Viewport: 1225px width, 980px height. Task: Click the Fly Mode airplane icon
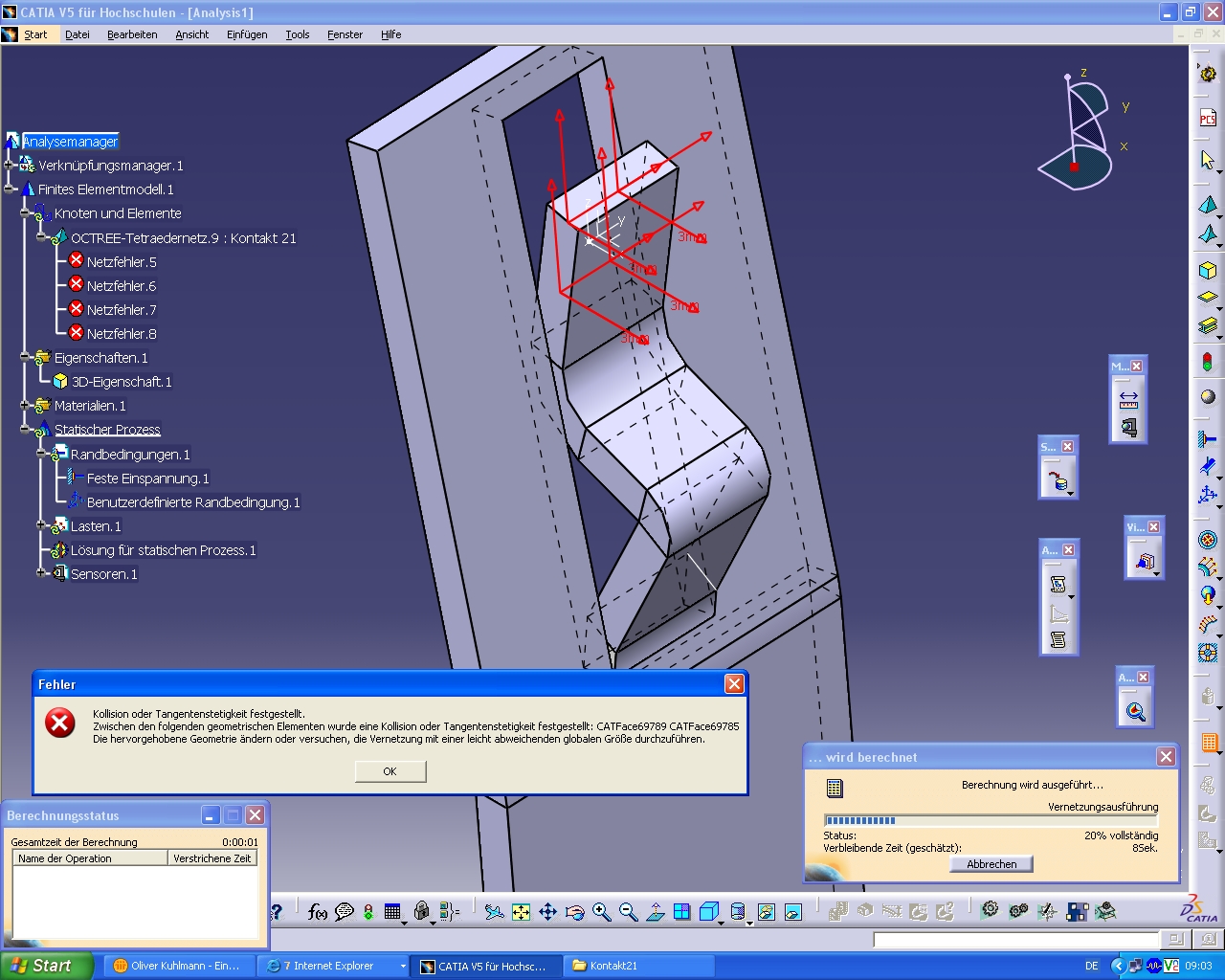[494, 912]
